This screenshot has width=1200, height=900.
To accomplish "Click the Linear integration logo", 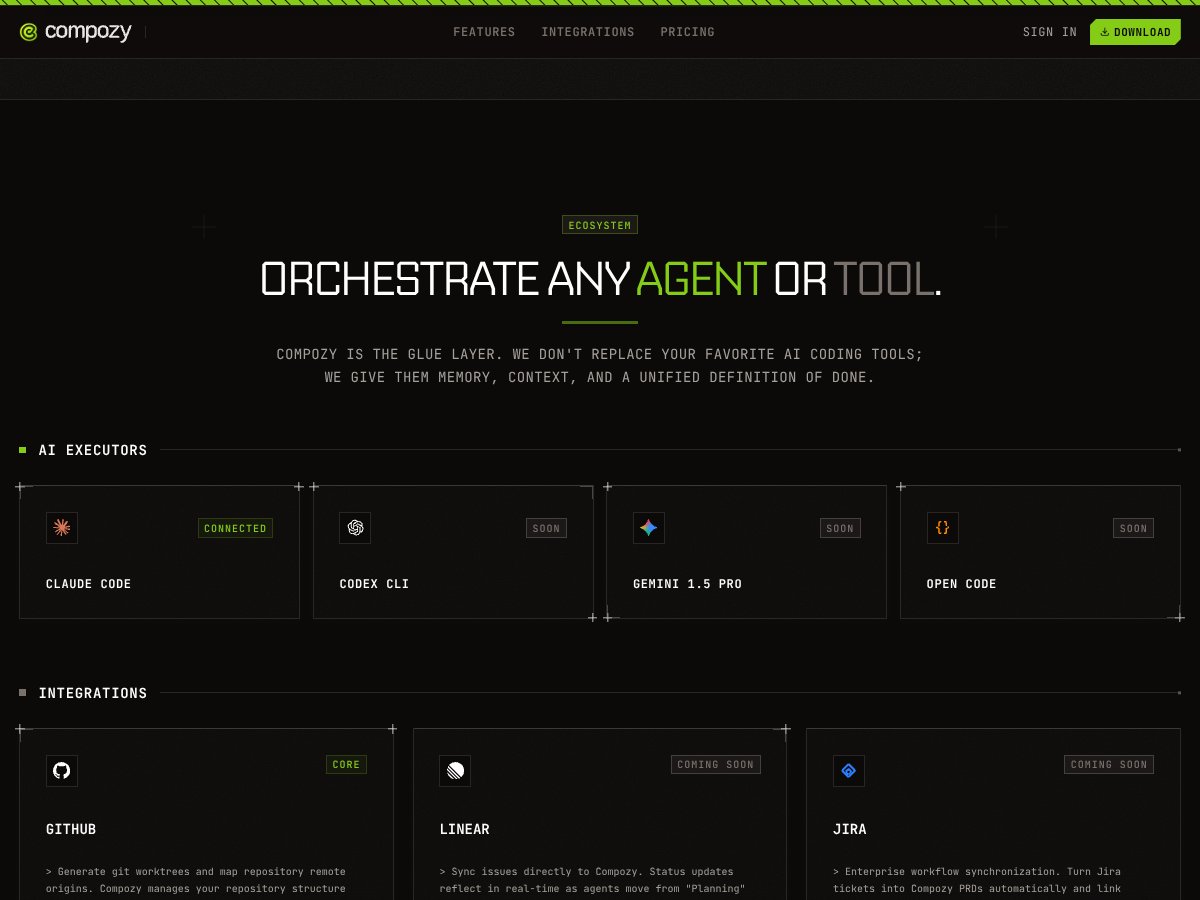I will (455, 771).
